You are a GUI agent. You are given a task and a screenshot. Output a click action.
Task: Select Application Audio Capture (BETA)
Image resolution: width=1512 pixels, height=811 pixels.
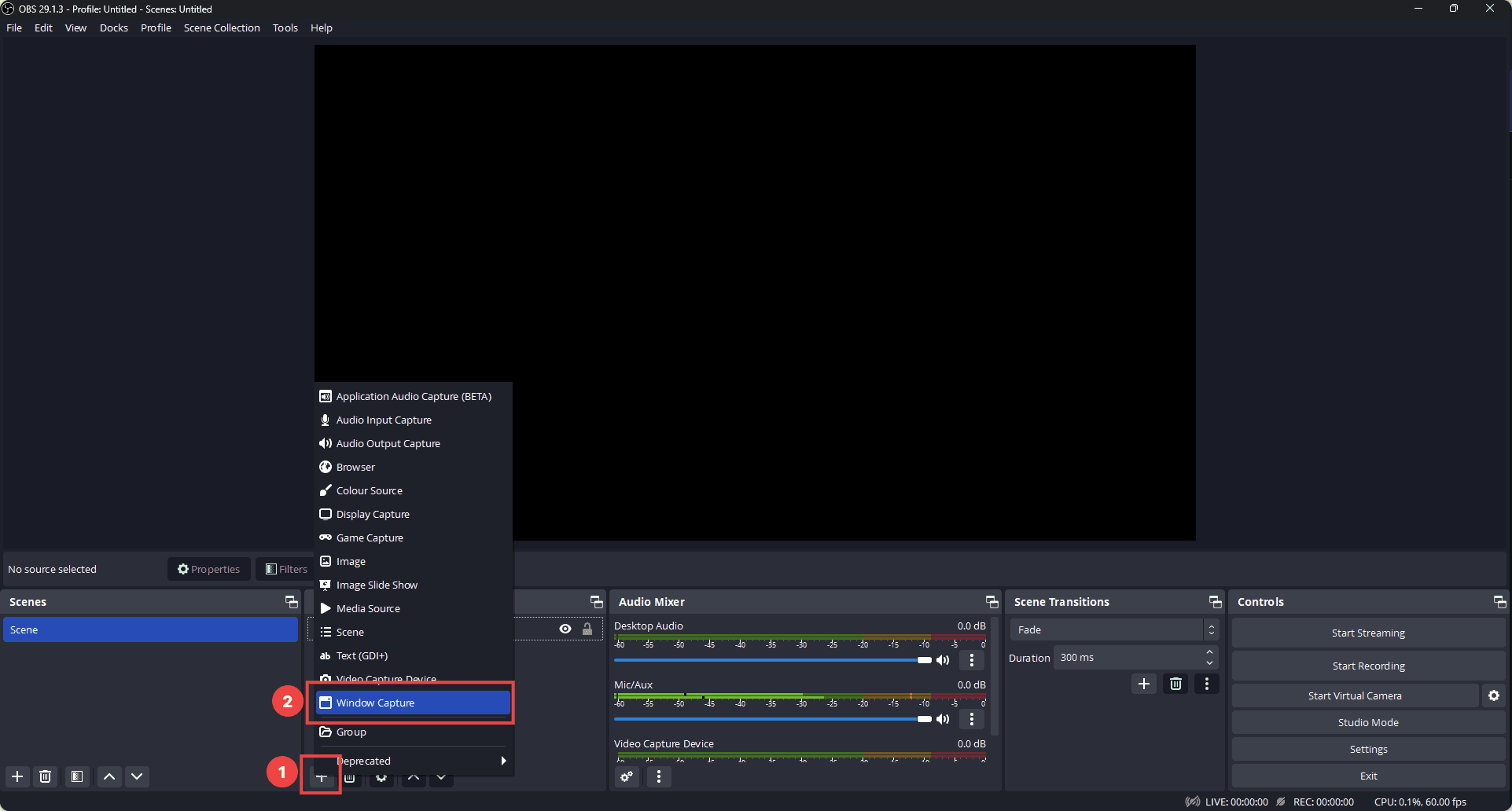click(414, 396)
